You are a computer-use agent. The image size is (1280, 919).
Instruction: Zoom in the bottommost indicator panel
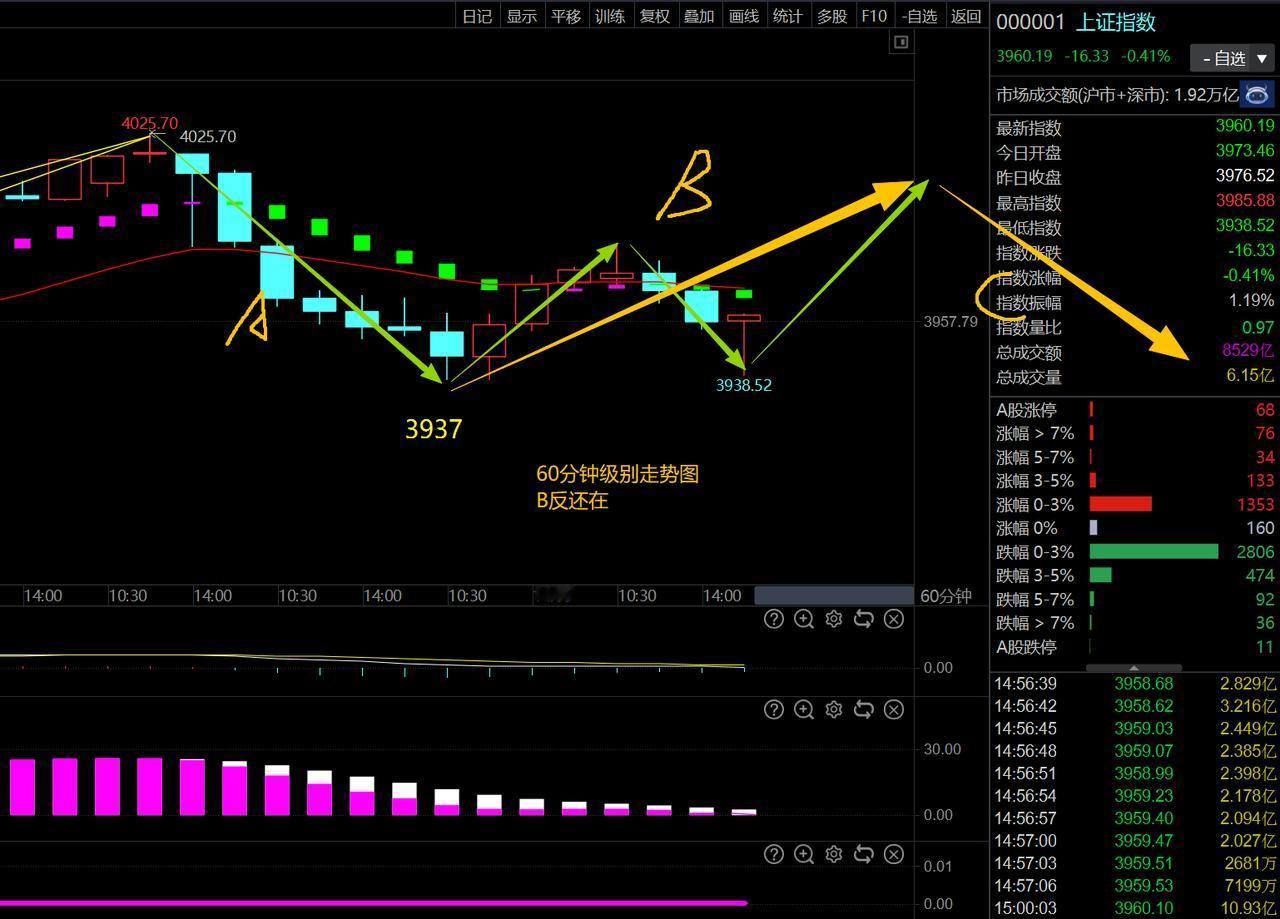click(x=803, y=854)
